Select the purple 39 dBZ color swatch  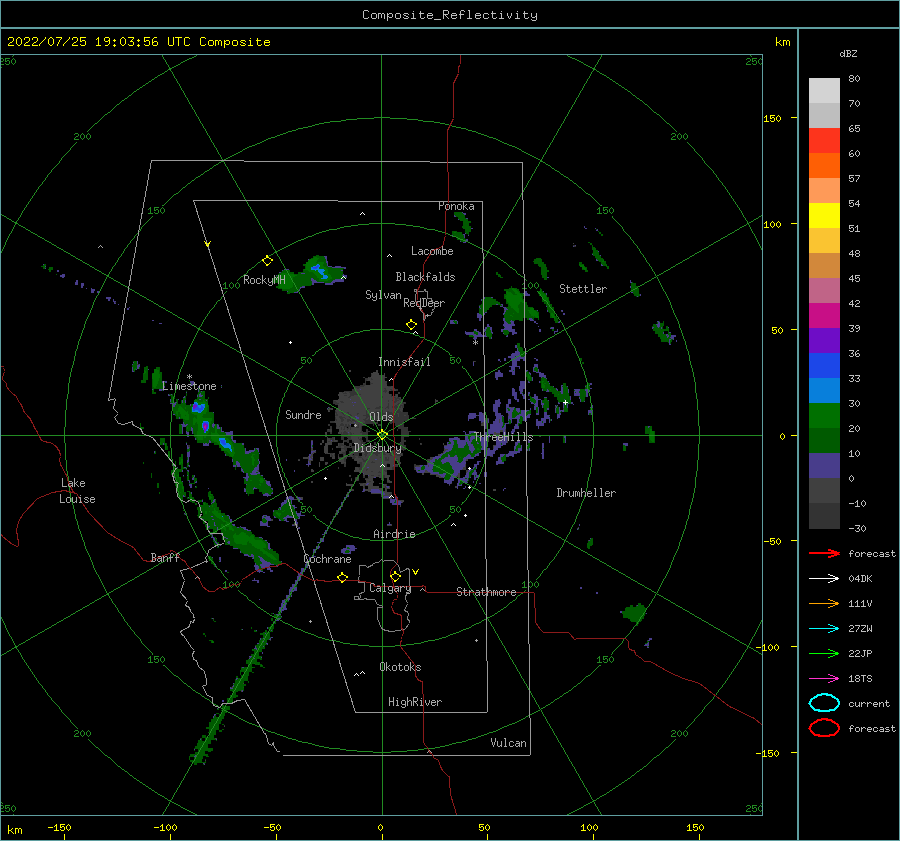click(824, 340)
